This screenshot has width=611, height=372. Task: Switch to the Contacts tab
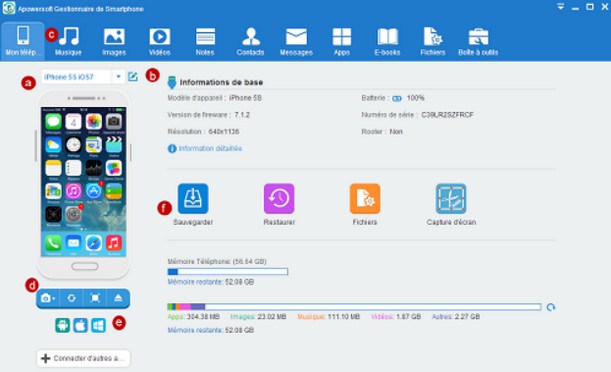tap(250, 41)
